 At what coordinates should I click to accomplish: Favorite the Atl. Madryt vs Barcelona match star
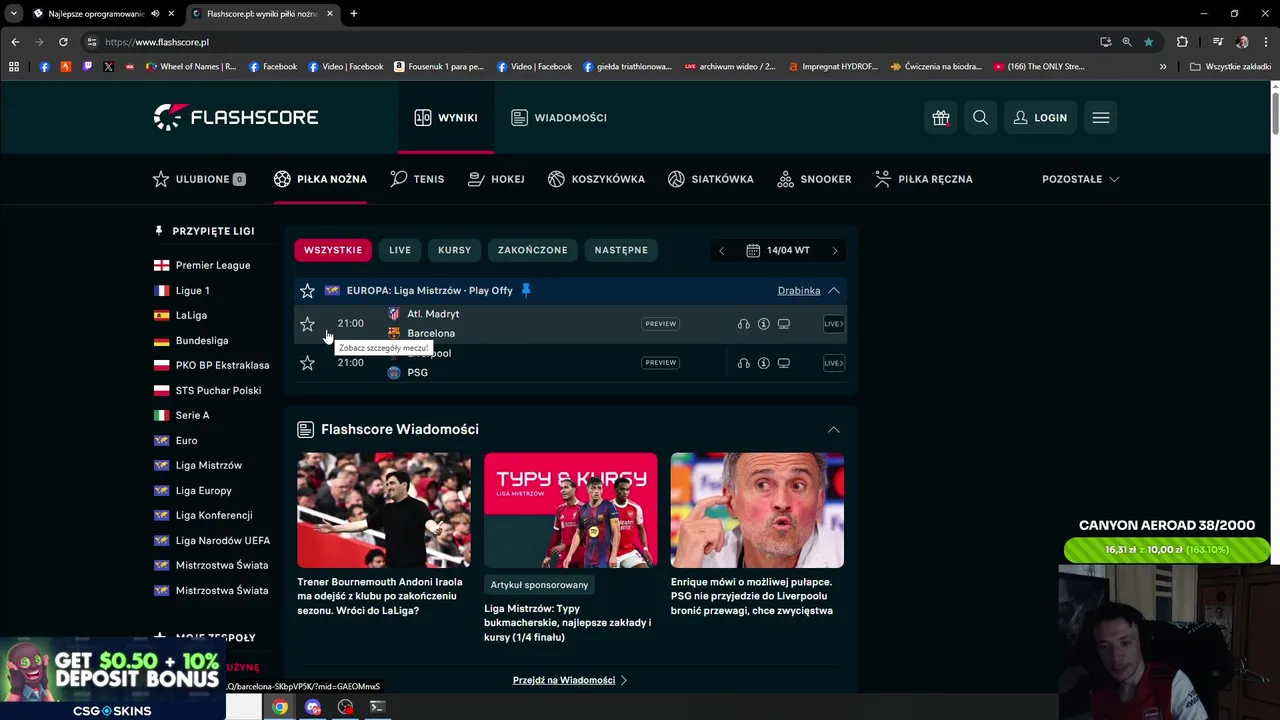307,324
